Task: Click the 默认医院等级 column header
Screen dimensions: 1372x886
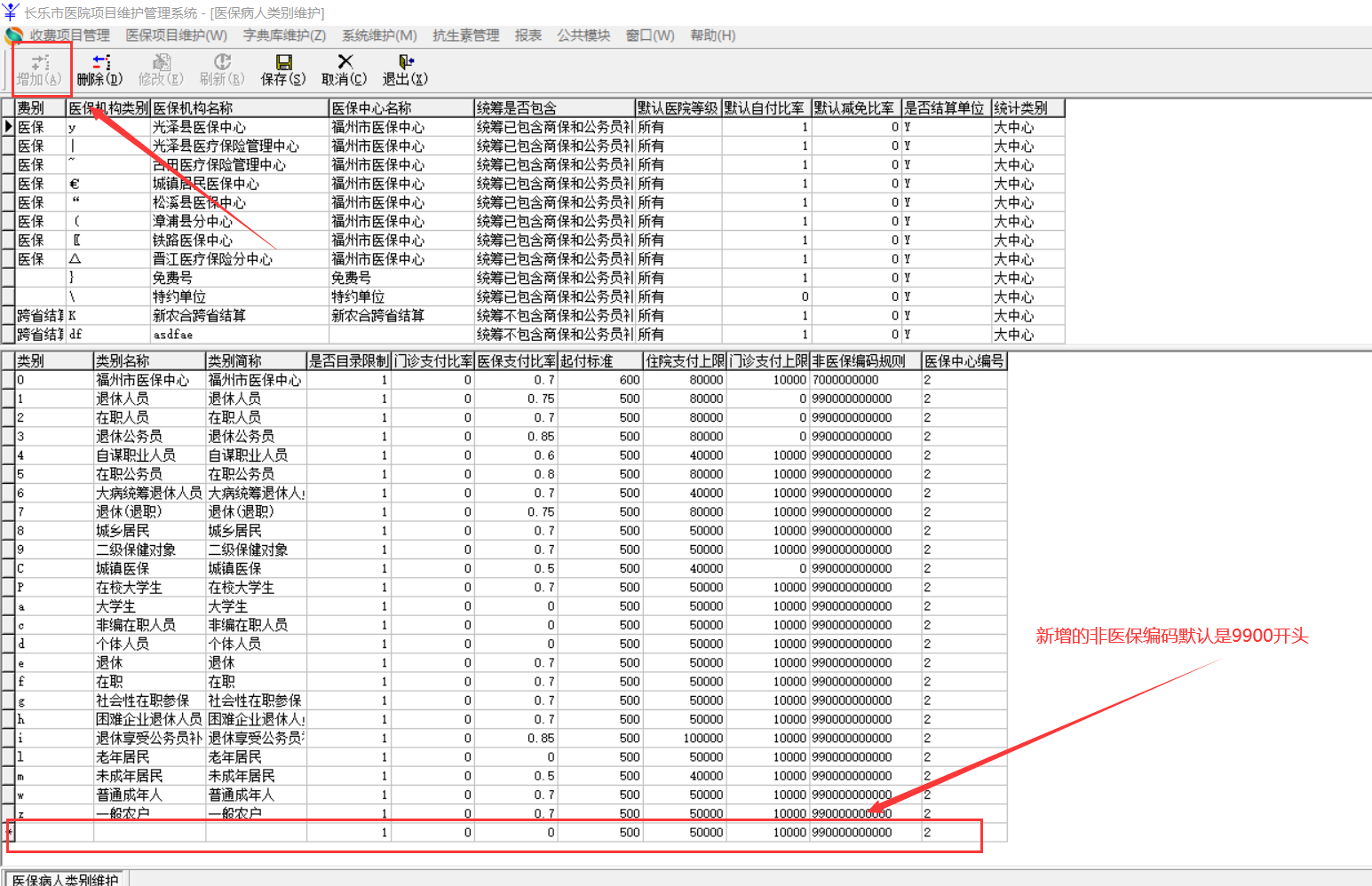Action: [x=678, y=108]
